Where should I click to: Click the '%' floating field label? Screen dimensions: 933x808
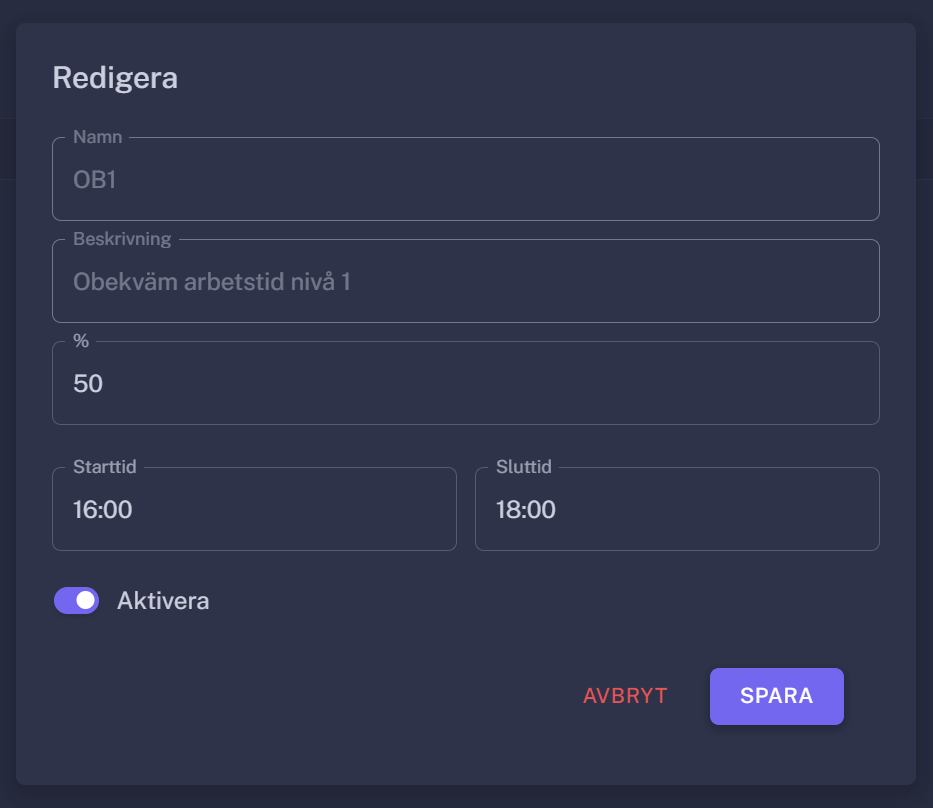tap(81, 341)
